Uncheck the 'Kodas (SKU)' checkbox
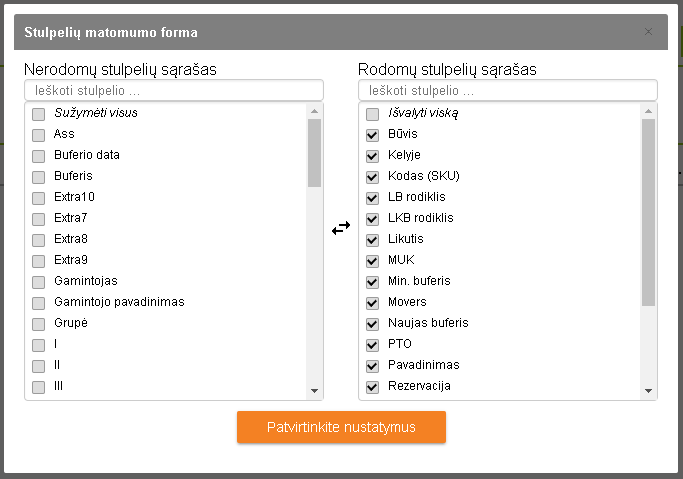The width and height of the screenshot is (683, 479). point(373,177)
